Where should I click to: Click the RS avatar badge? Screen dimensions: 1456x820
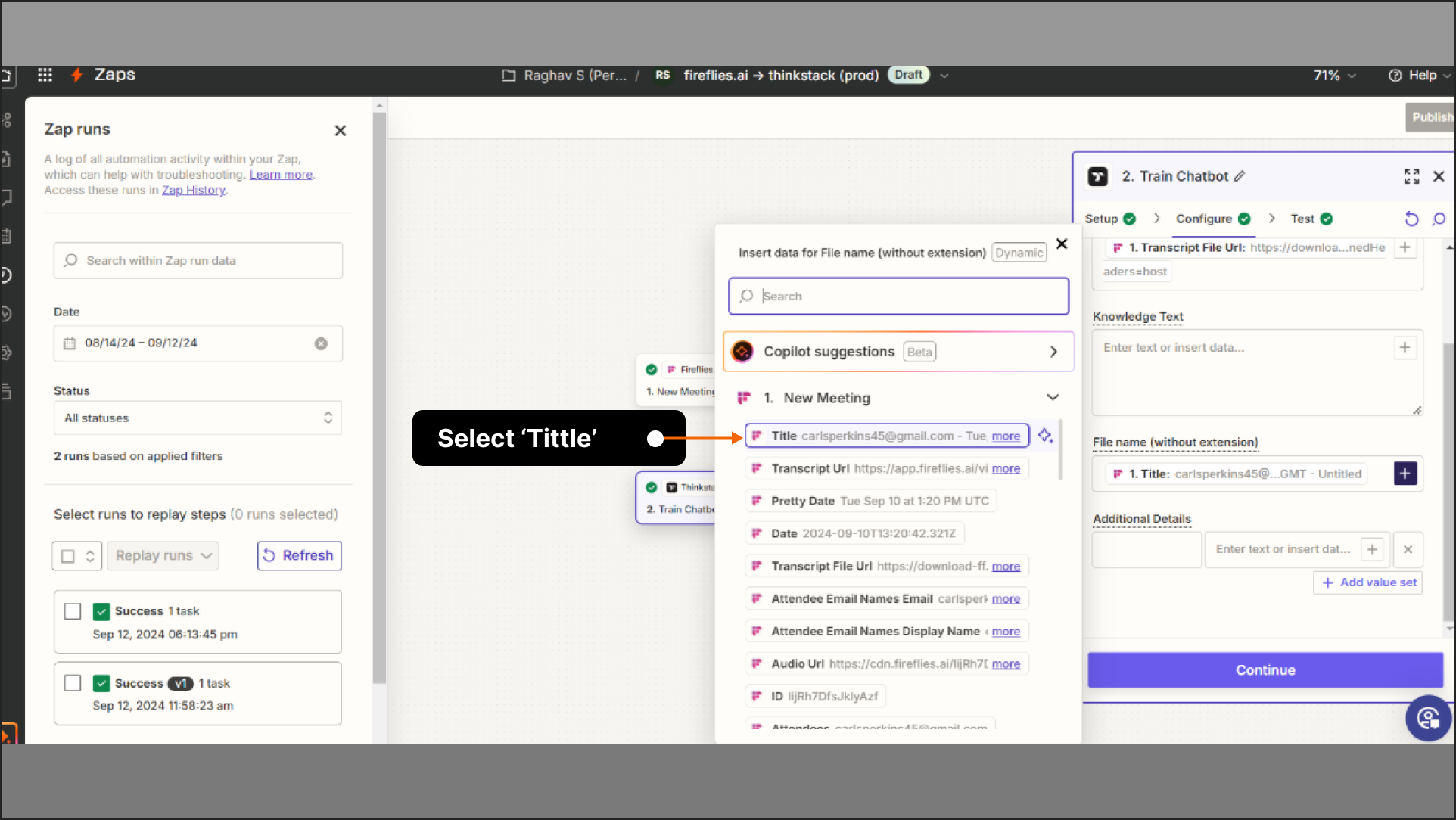[x=662, y=76]
